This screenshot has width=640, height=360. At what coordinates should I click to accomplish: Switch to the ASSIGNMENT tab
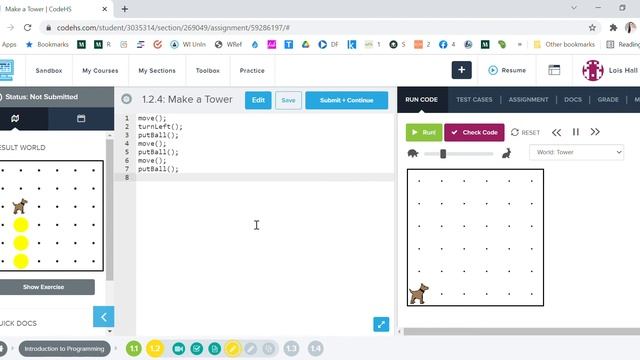click(528, 100)
